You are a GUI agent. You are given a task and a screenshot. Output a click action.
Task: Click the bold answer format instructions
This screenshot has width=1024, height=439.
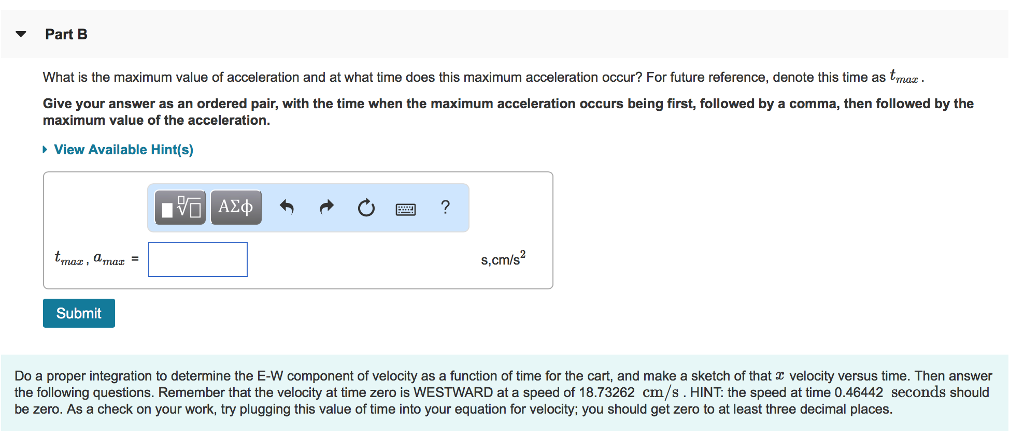tap(508, 112)
